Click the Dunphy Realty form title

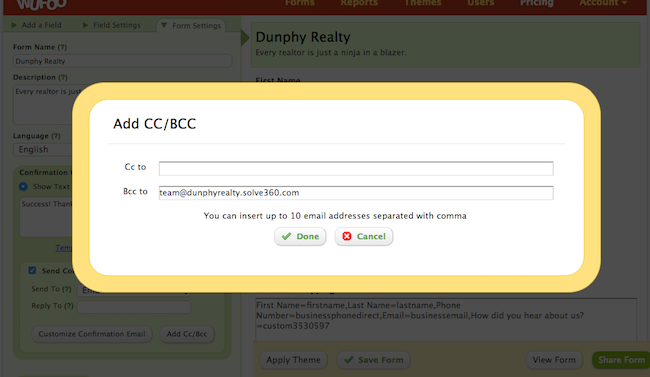303,37
